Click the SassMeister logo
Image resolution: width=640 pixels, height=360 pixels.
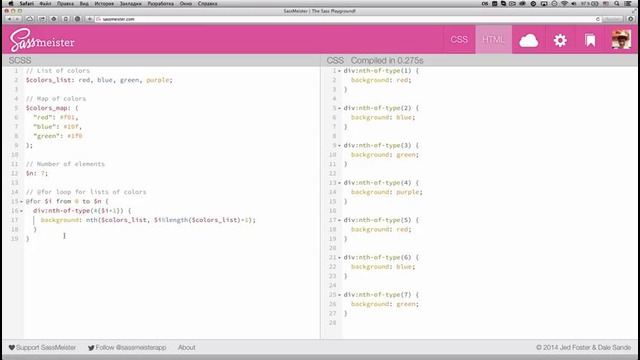[x=42, y=40]
